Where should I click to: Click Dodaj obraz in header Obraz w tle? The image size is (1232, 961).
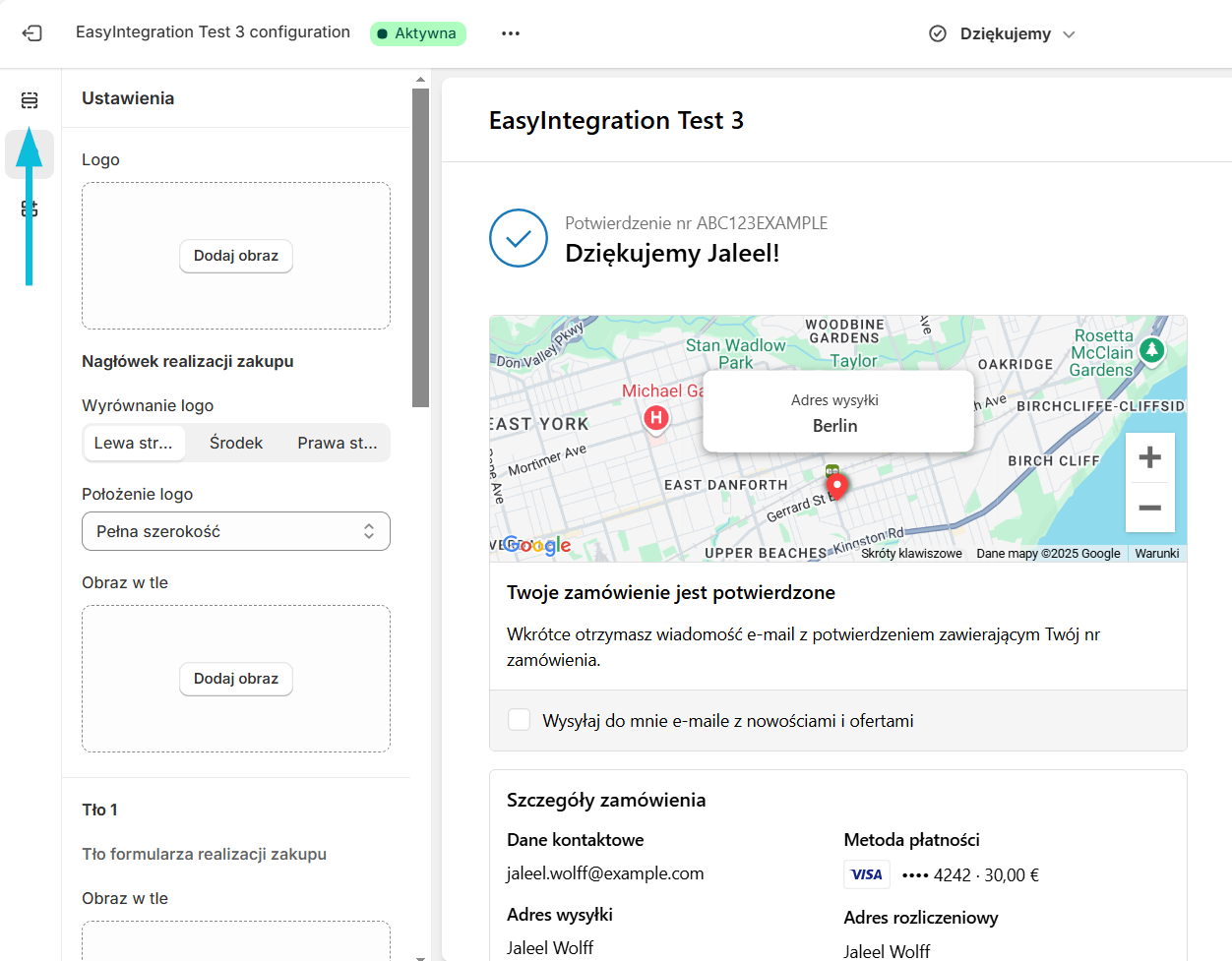point(236,679)
